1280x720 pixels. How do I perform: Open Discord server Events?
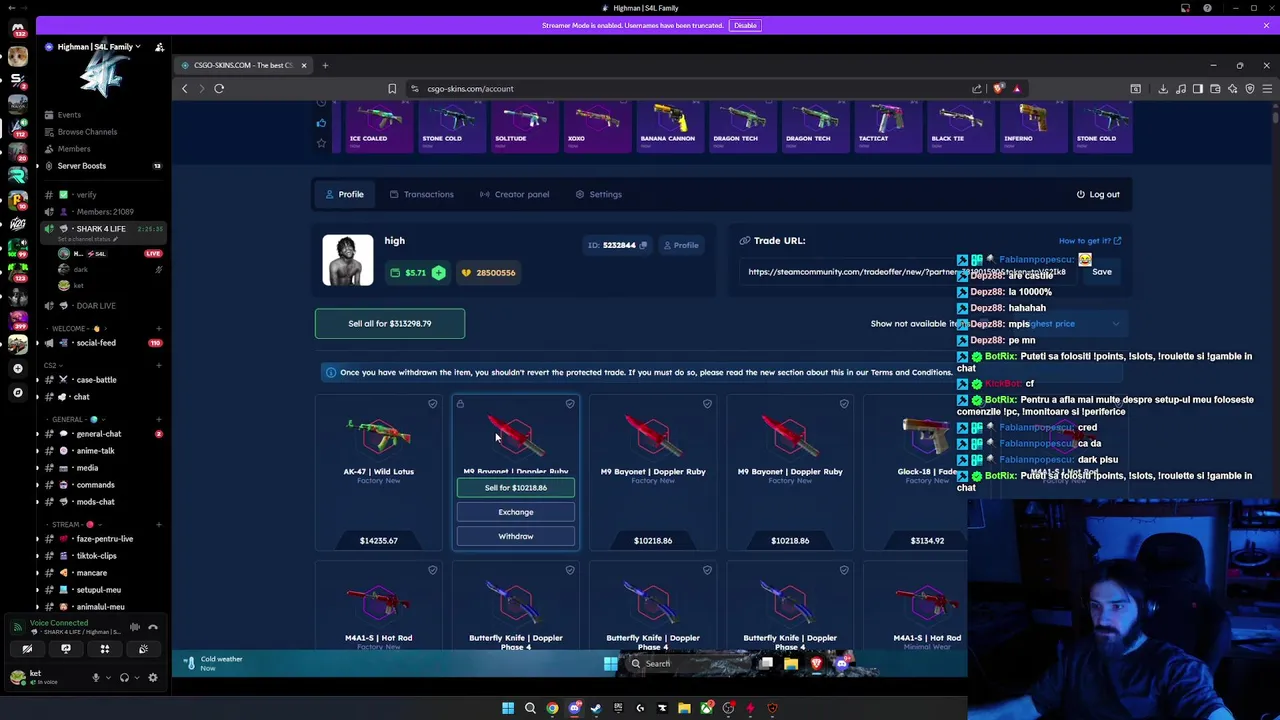click(69, 115)
